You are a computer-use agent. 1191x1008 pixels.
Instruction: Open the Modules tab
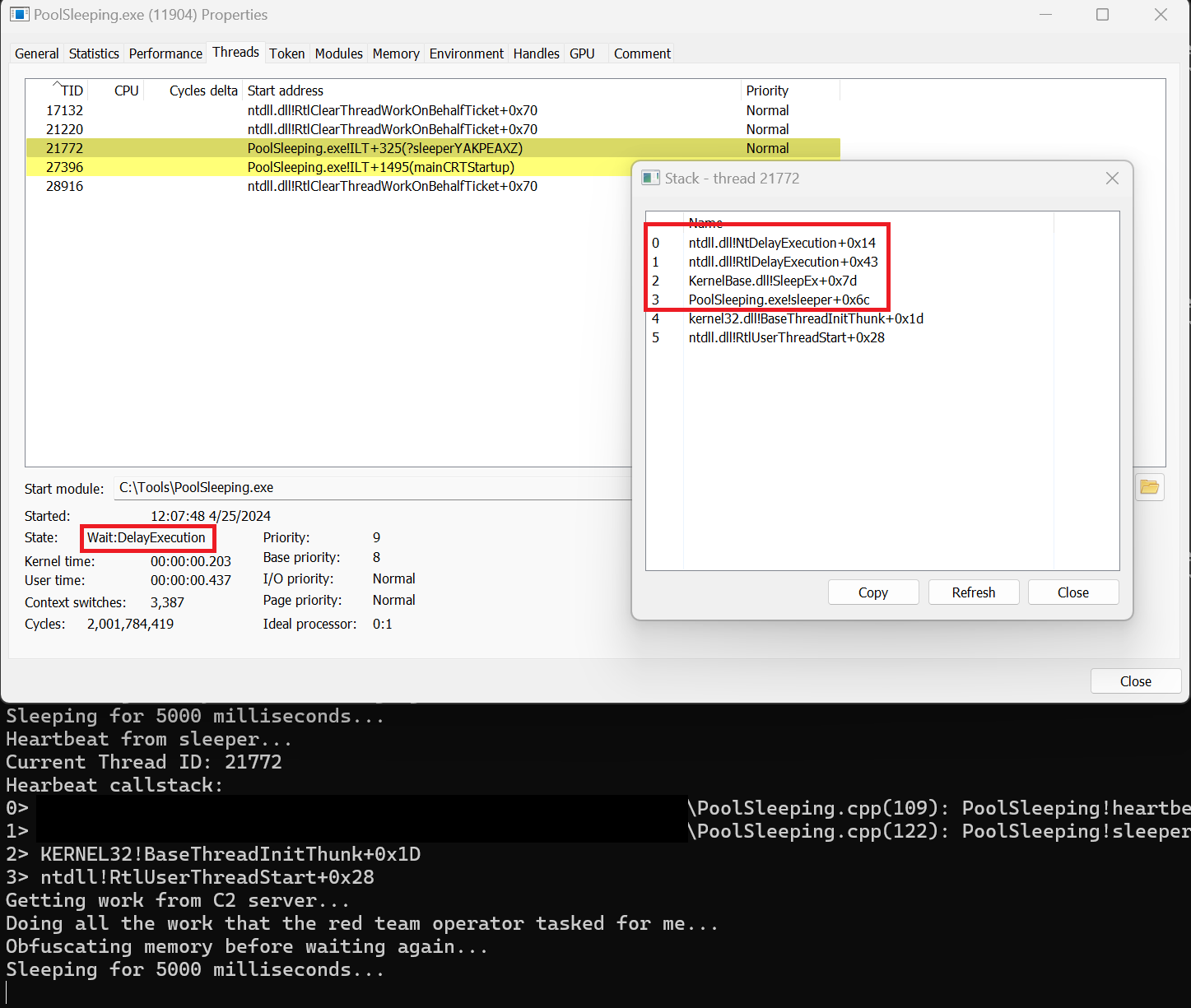click(x=338, y=53)
